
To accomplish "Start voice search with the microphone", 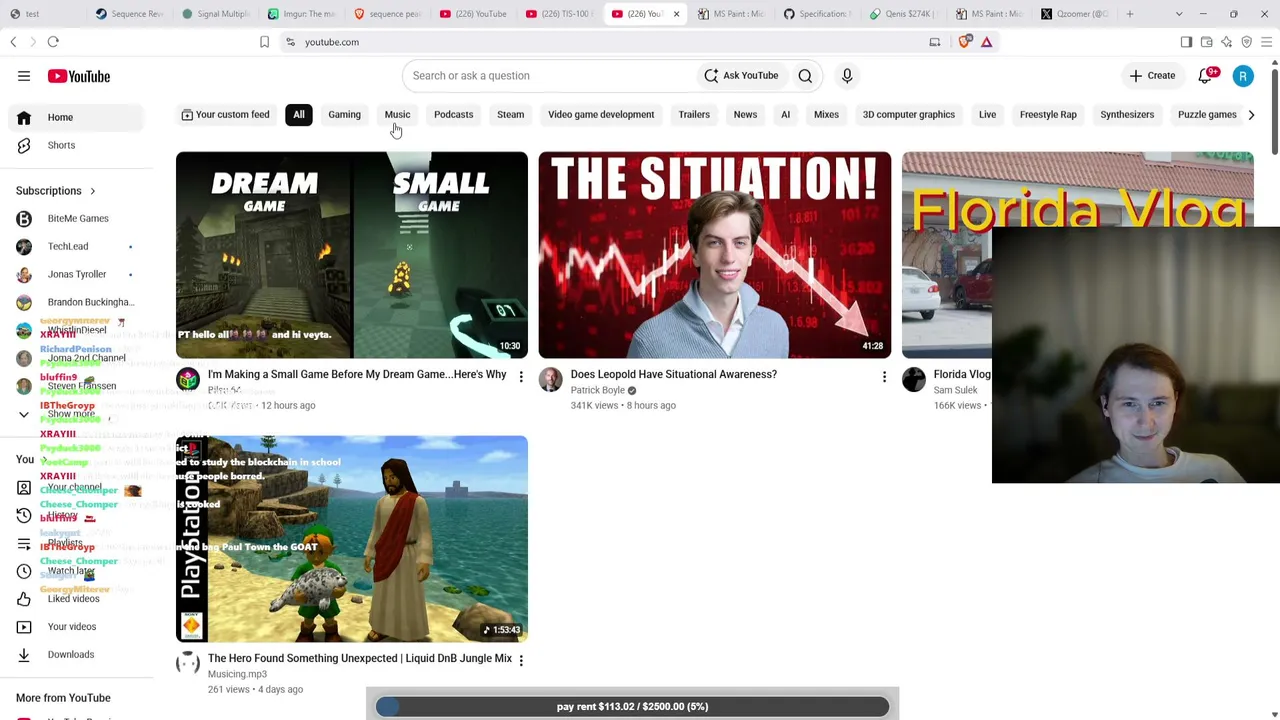I will pyautogui.click(x=847, y=76).
